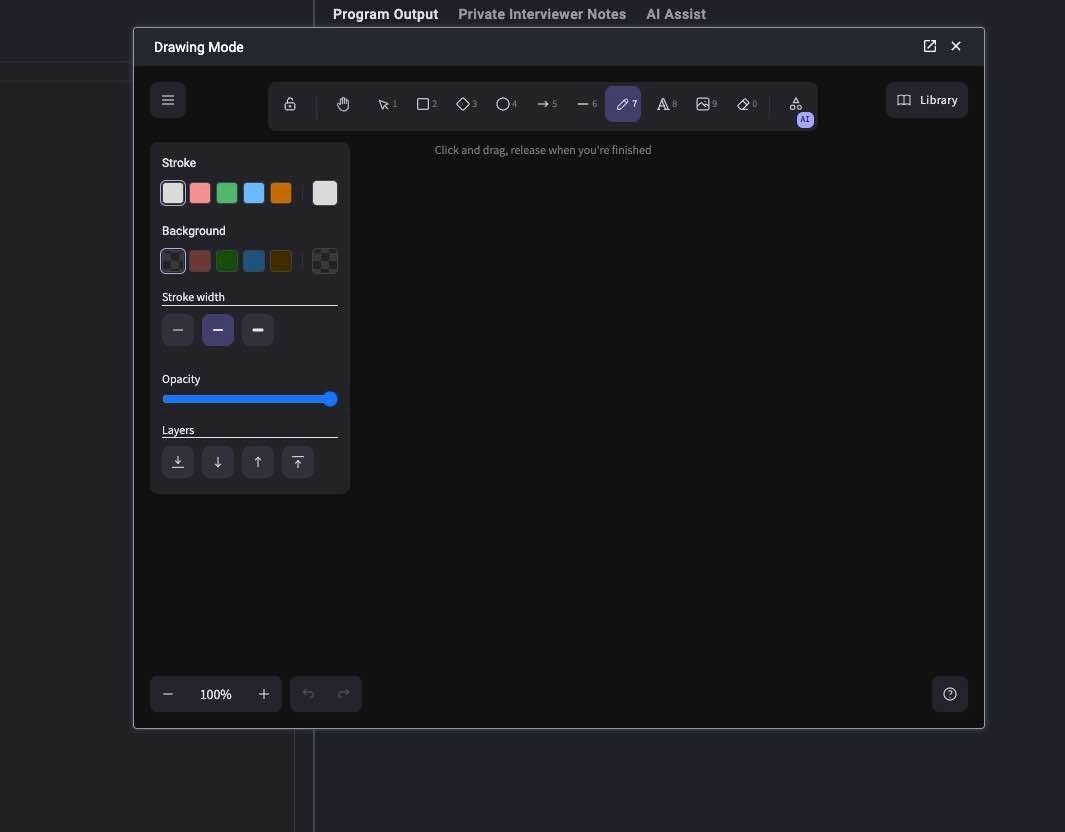Select the Ellipse tool
This screenshot has height=832, width=1065.
coord(504,104)
